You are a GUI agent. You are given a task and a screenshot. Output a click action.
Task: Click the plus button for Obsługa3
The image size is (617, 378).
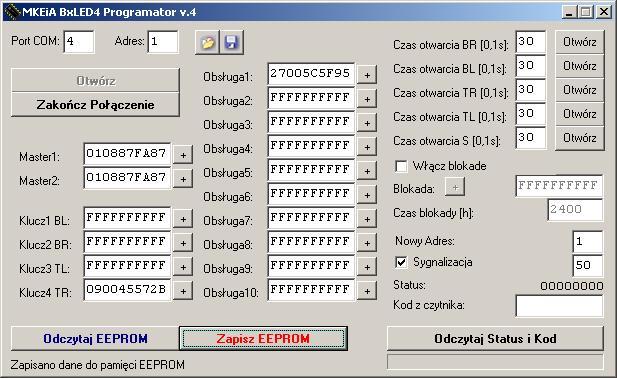pos(367,123)
